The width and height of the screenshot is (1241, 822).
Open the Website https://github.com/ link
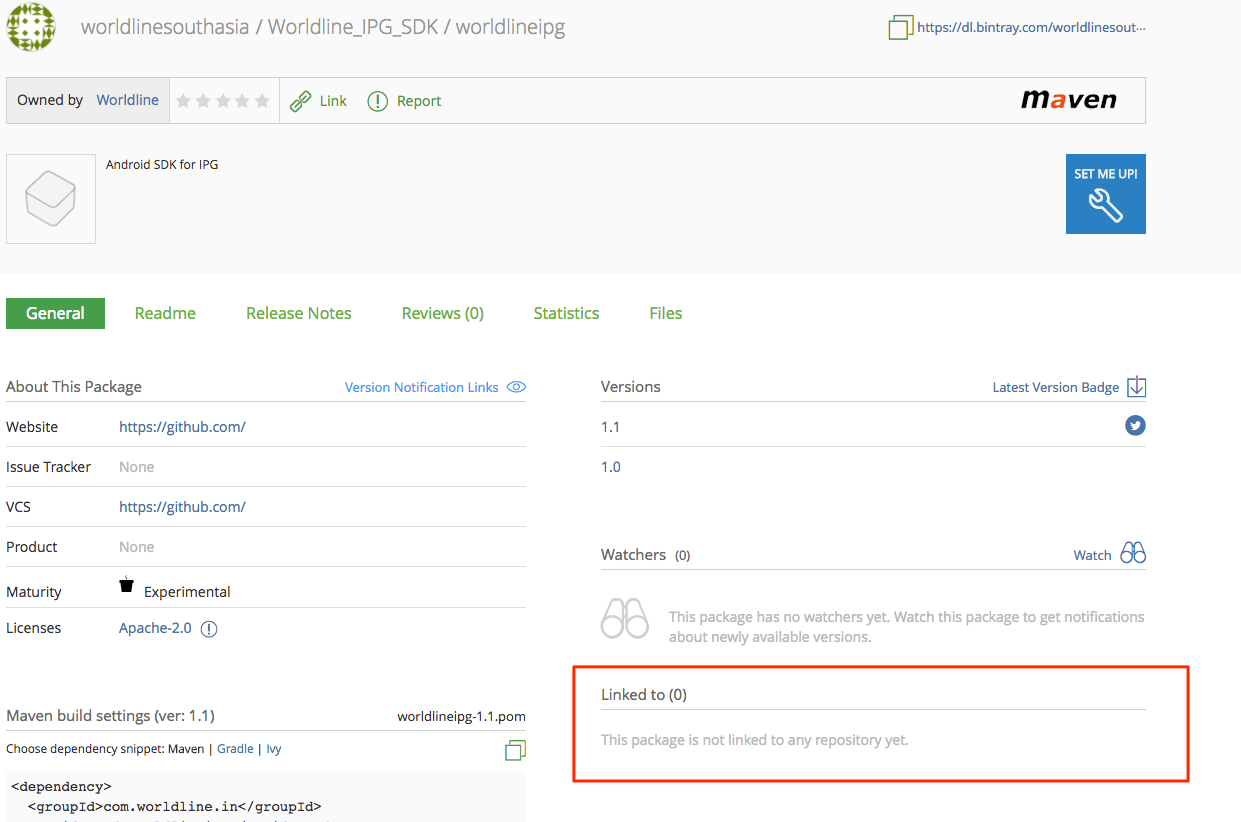coord(182,427)
